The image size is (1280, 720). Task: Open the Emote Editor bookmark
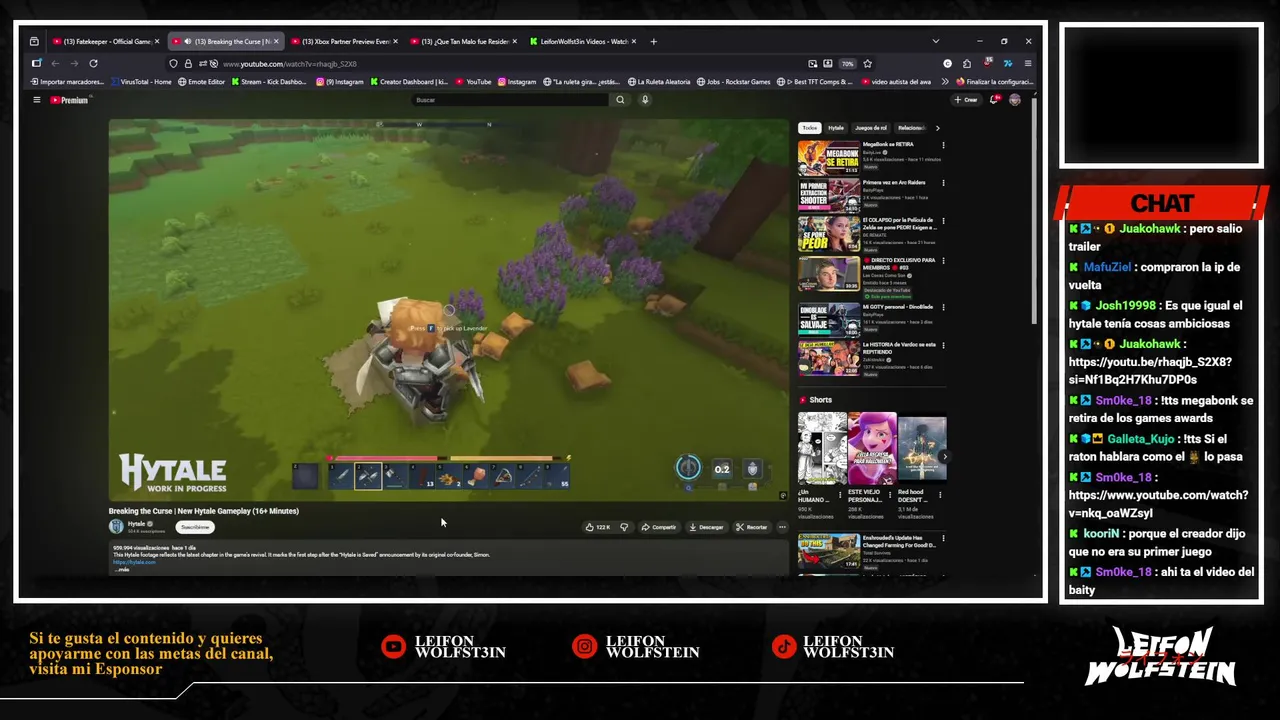201,82
